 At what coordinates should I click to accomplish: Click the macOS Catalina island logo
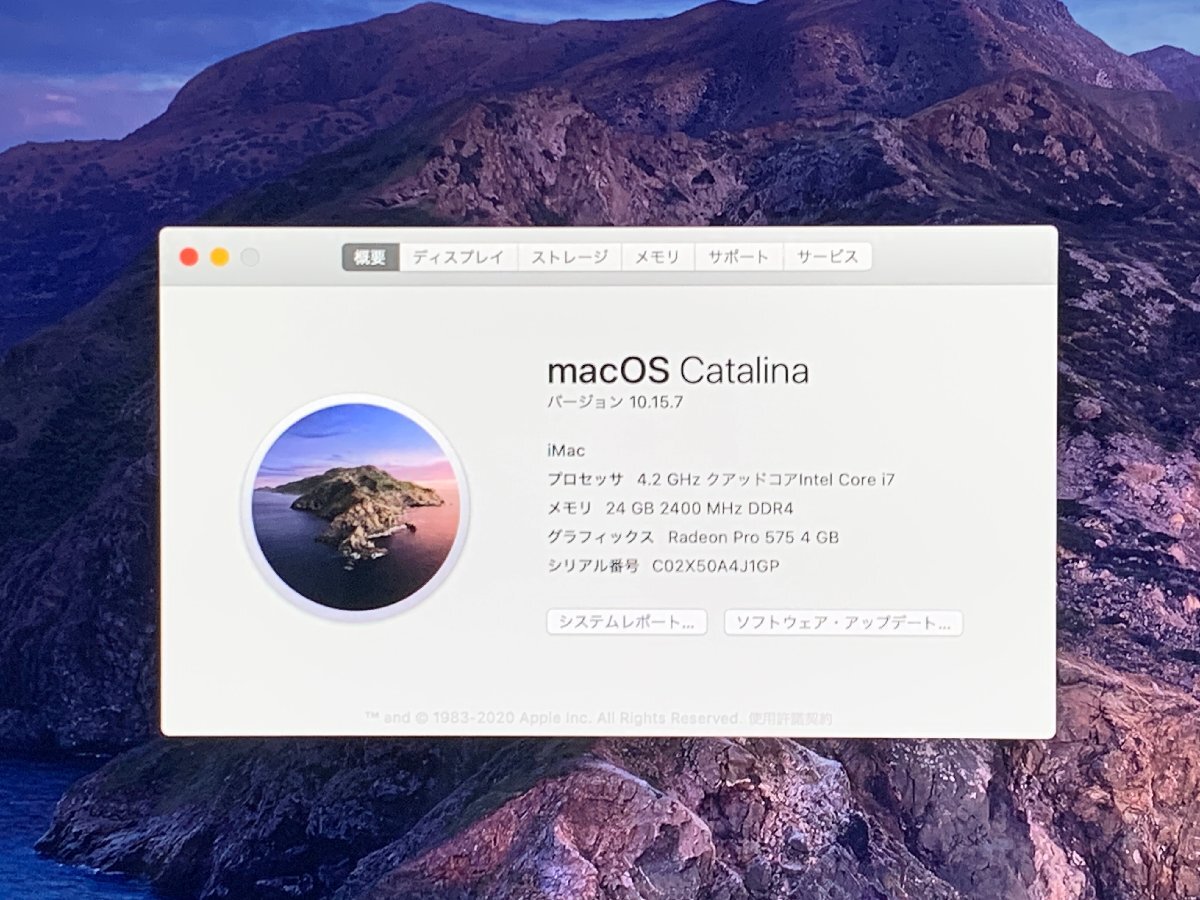[355, 507]
